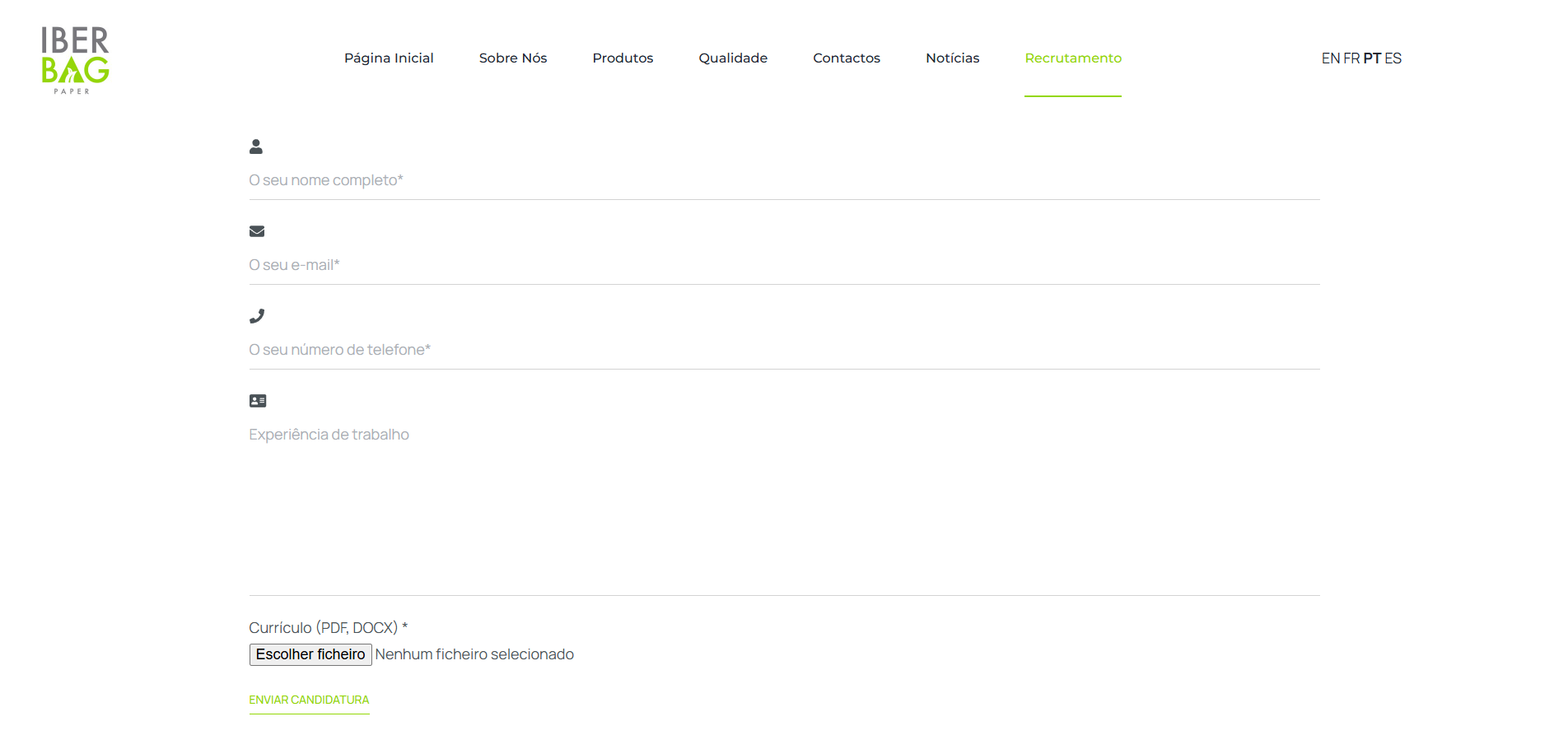The image size is (1568, 749).
Task: Submit with Enviar Candidatura button
Action: [x=309, y=700]
